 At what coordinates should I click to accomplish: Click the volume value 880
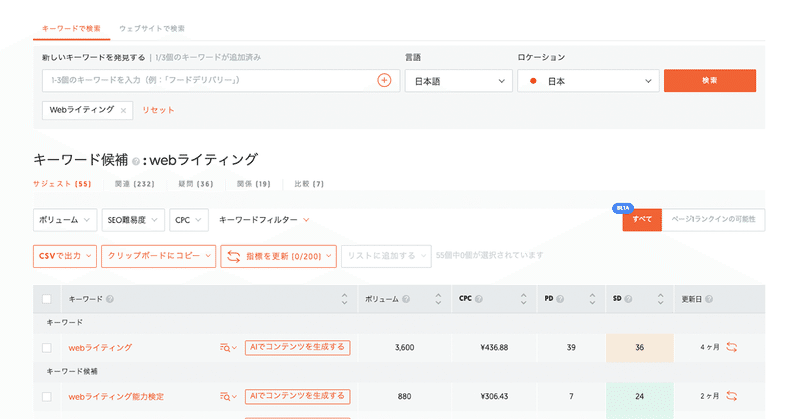pos(405,397)
